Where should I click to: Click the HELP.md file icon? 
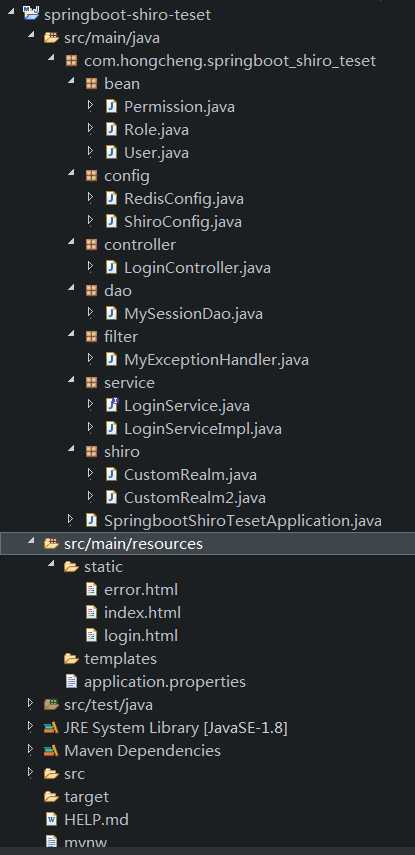pyautogui.click(x=51, y=819)
